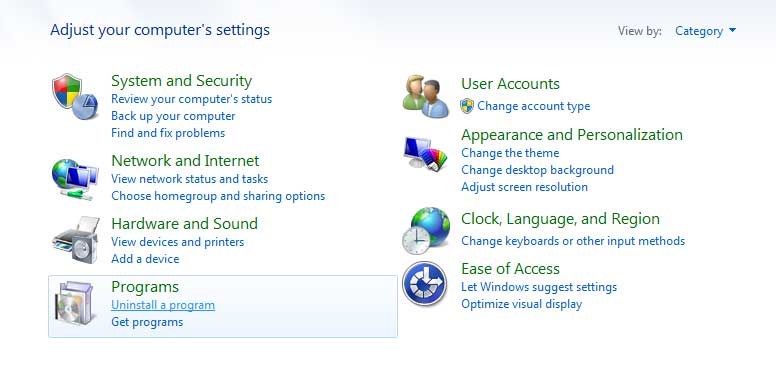Click the arrow next to Category
The image size is (776, 387).
pos(732,31)
